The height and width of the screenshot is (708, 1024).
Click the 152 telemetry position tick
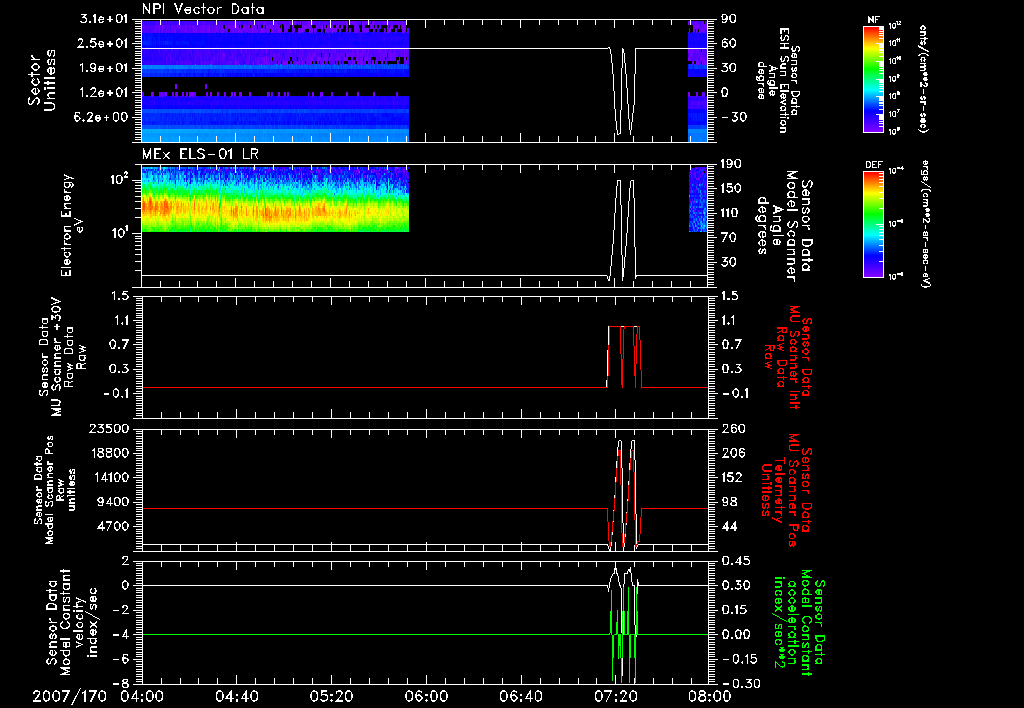pos(733,477)
